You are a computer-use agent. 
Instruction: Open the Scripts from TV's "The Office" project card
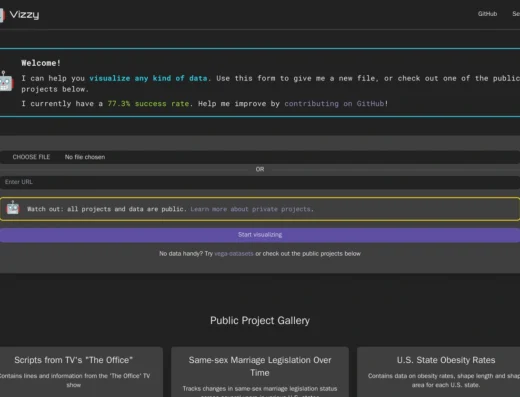tap(81, 372)
